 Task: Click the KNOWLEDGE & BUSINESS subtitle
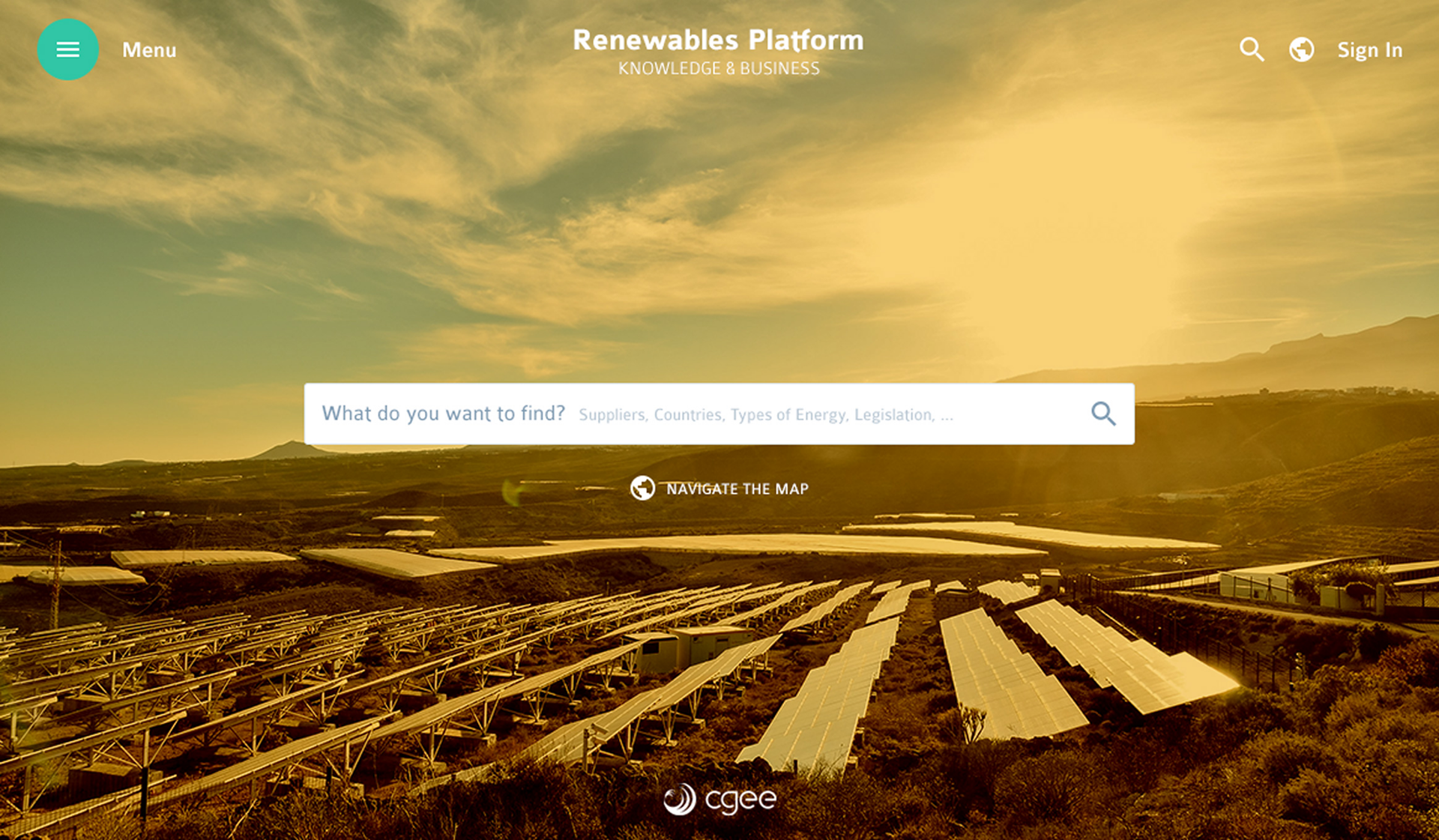click(718, 69)
